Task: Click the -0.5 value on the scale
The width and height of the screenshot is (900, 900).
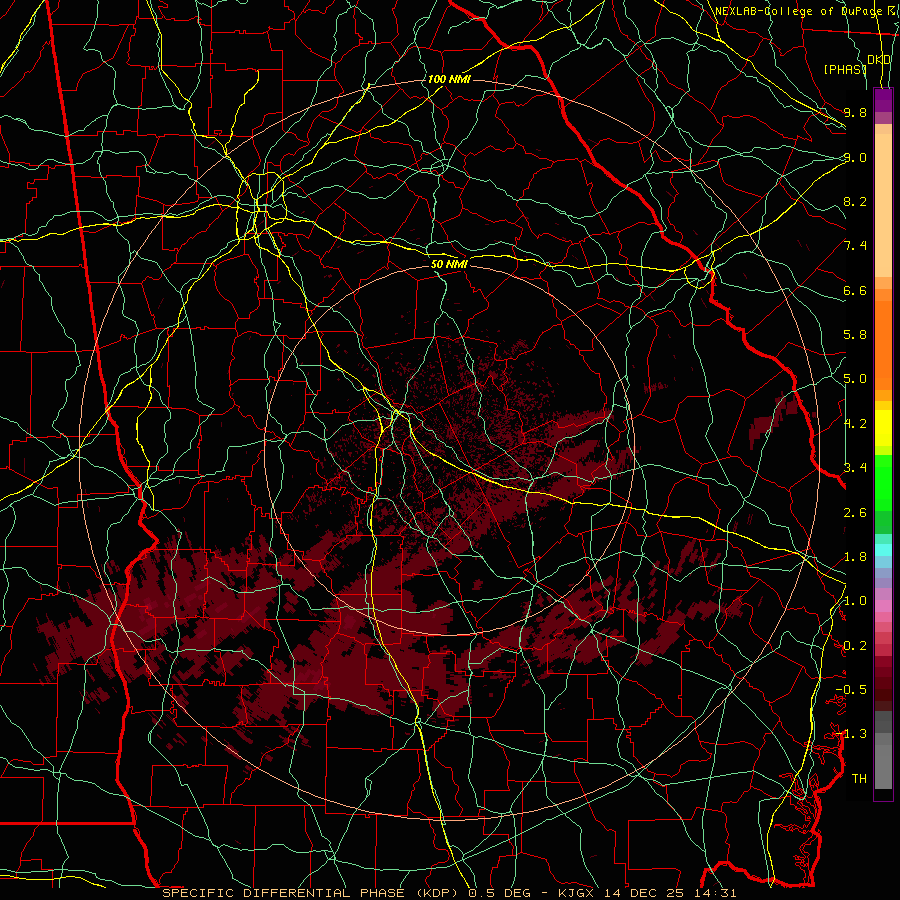Action: coord(851,690)
